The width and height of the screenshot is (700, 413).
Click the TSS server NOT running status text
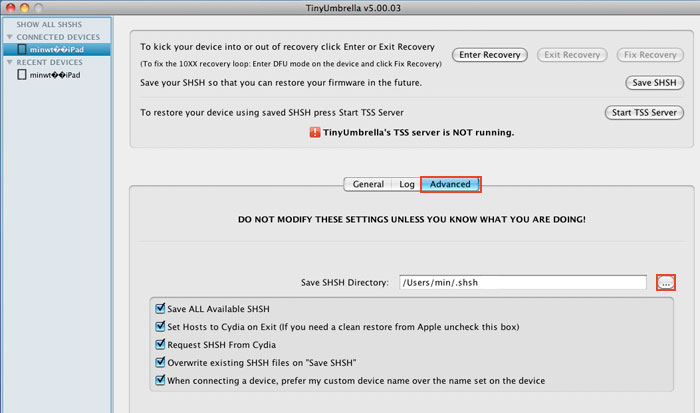(418, 132)
